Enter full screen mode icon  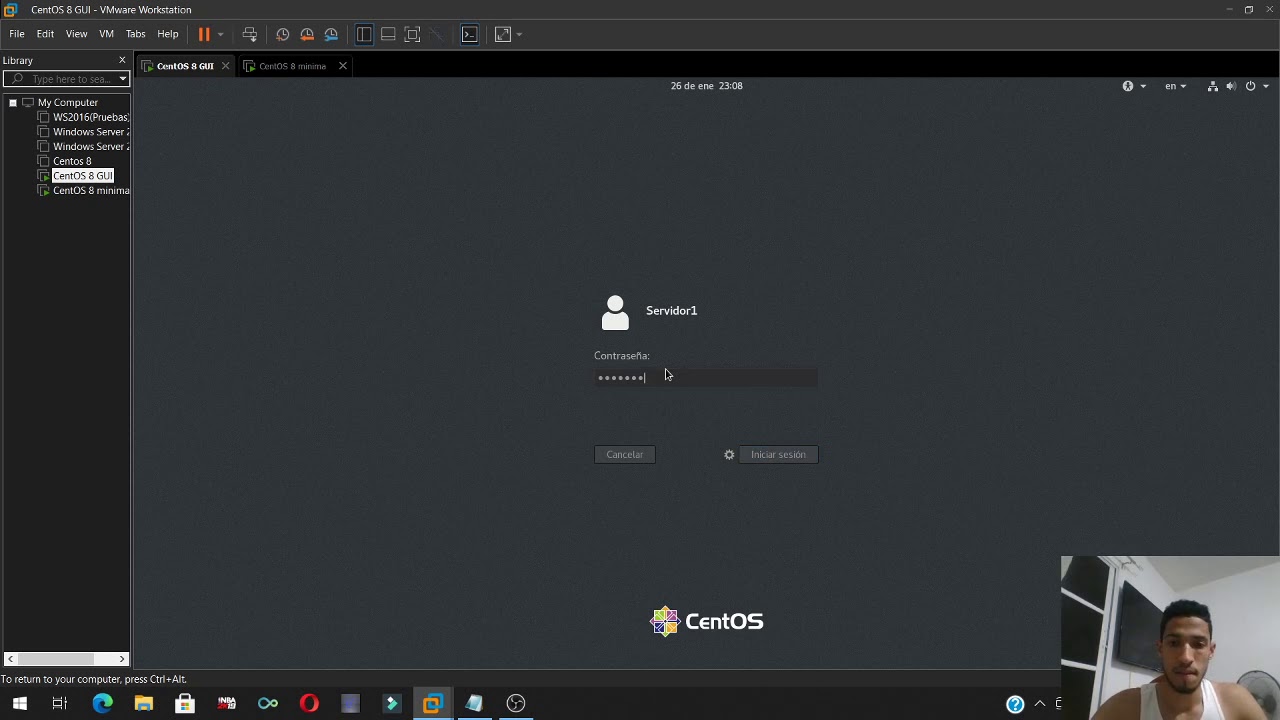pos(412,34)
